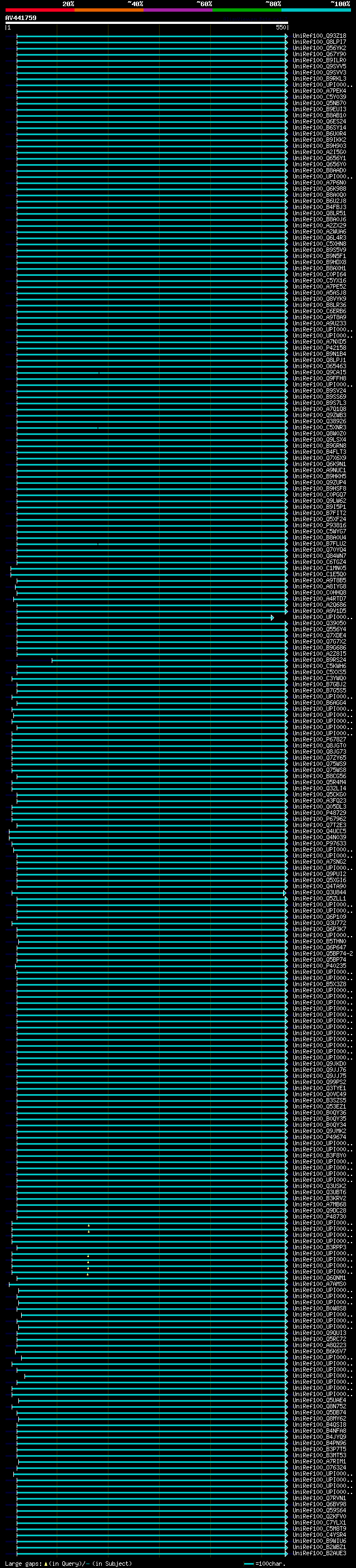356x1568 pixels.
Task: Click the cyan ~100% identity legend segment
Action: (316, 10)
